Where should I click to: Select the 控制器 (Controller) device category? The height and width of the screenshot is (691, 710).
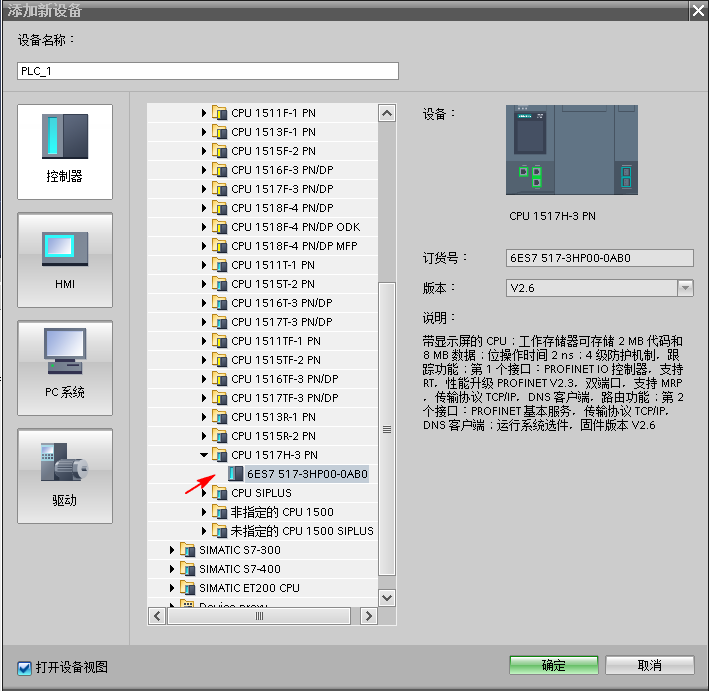click(65, 152)
